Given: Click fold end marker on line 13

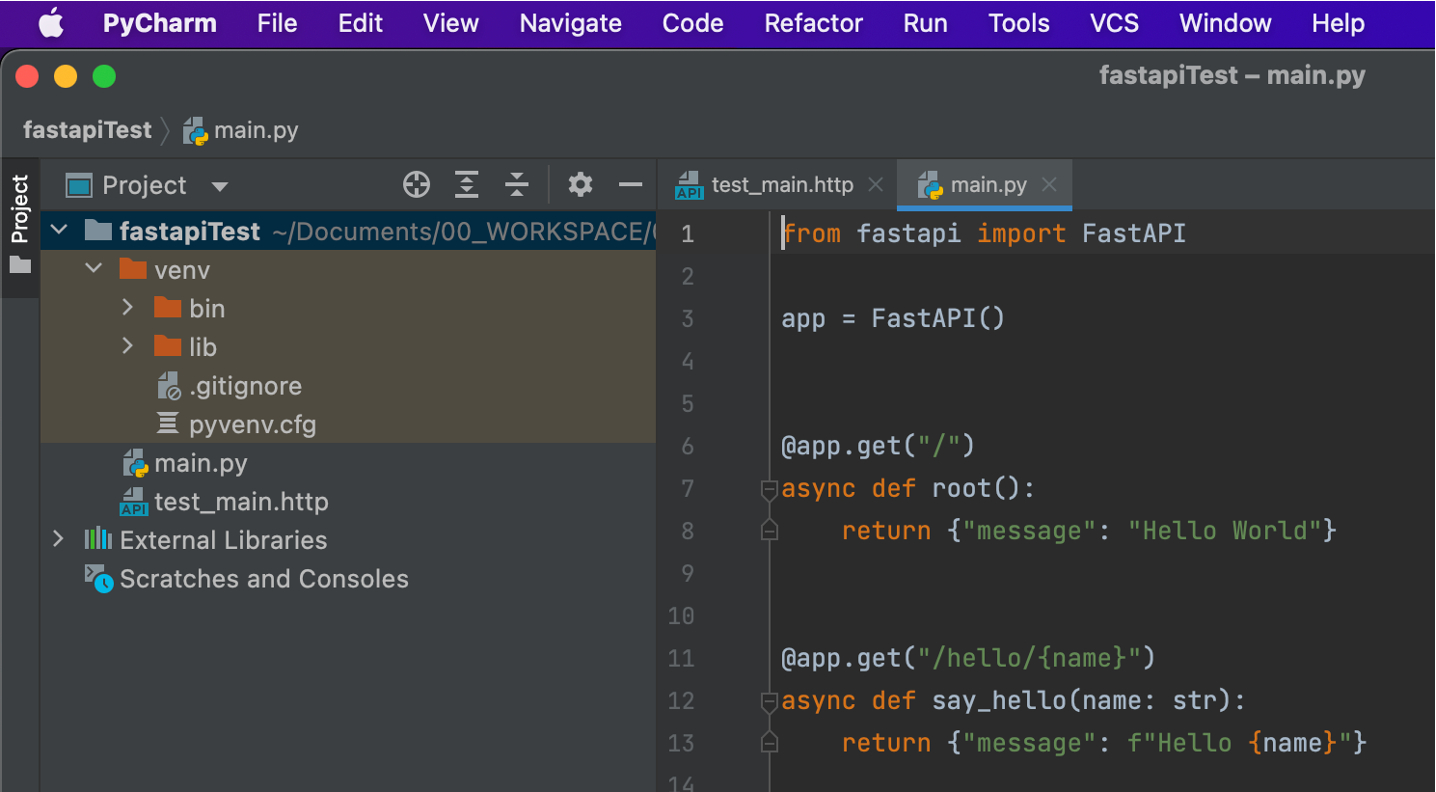Looking at the screenshot, I should pyautogui.click(x=769, y=743).
